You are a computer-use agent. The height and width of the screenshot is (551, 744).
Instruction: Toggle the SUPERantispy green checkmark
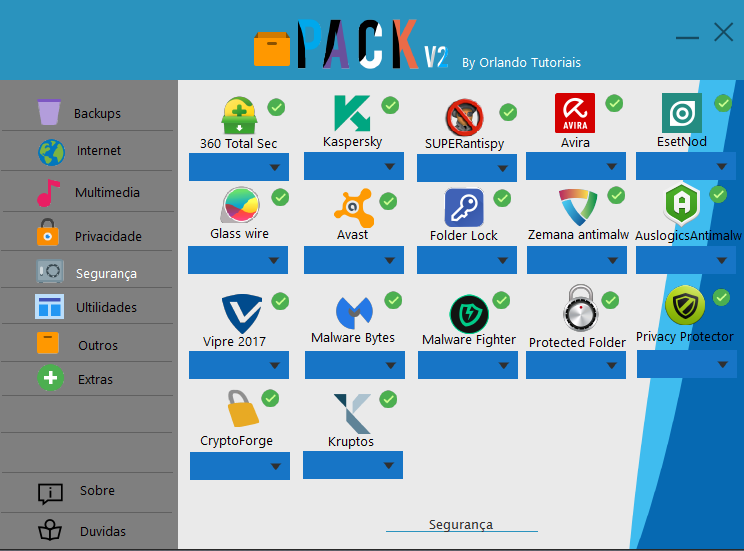[508, 112]
